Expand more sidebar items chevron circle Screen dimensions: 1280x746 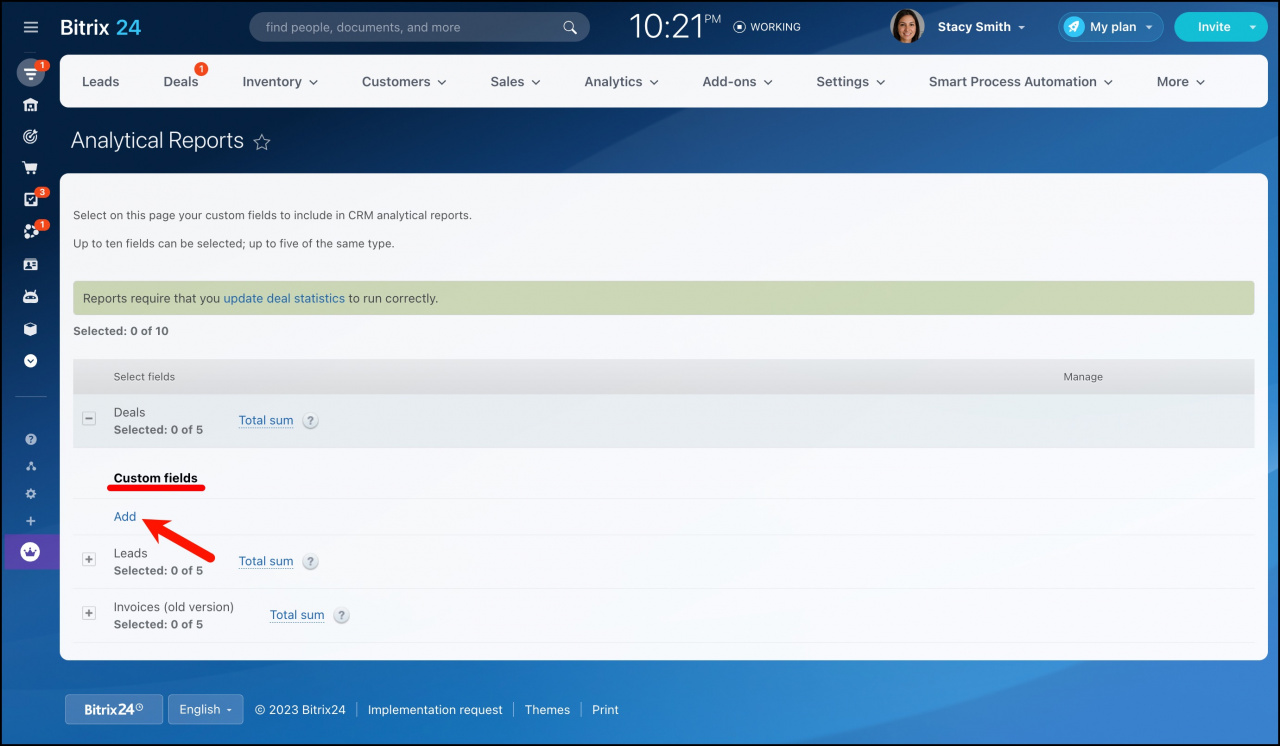pyautogui.click(x=30, y=361)
